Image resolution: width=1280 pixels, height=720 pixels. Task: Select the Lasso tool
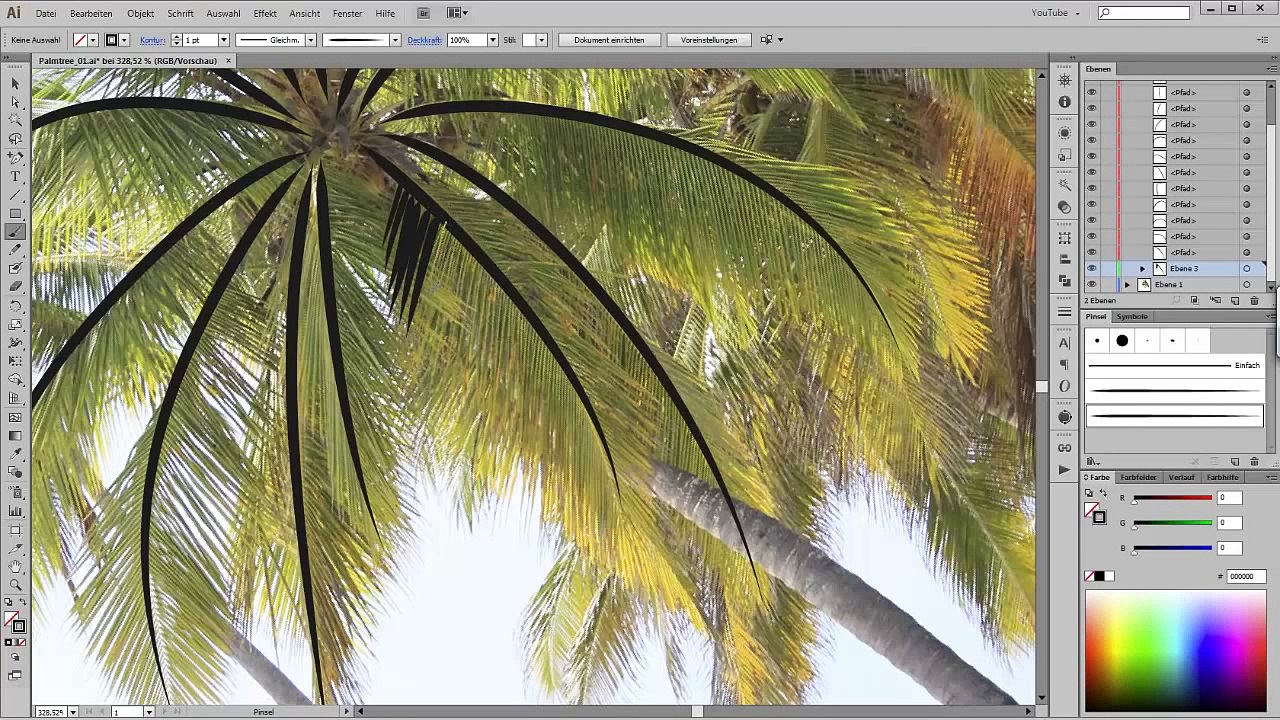(15, 139)
